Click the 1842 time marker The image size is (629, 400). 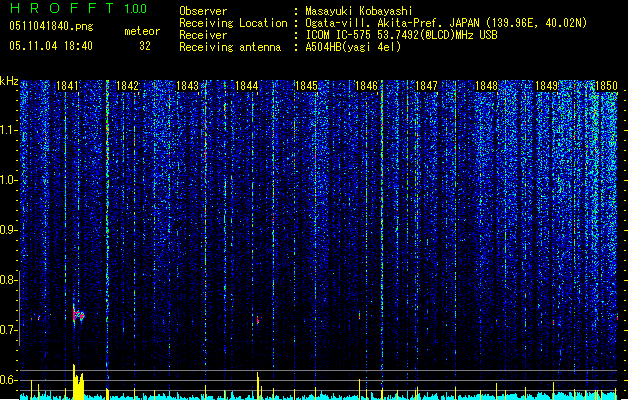127,86
